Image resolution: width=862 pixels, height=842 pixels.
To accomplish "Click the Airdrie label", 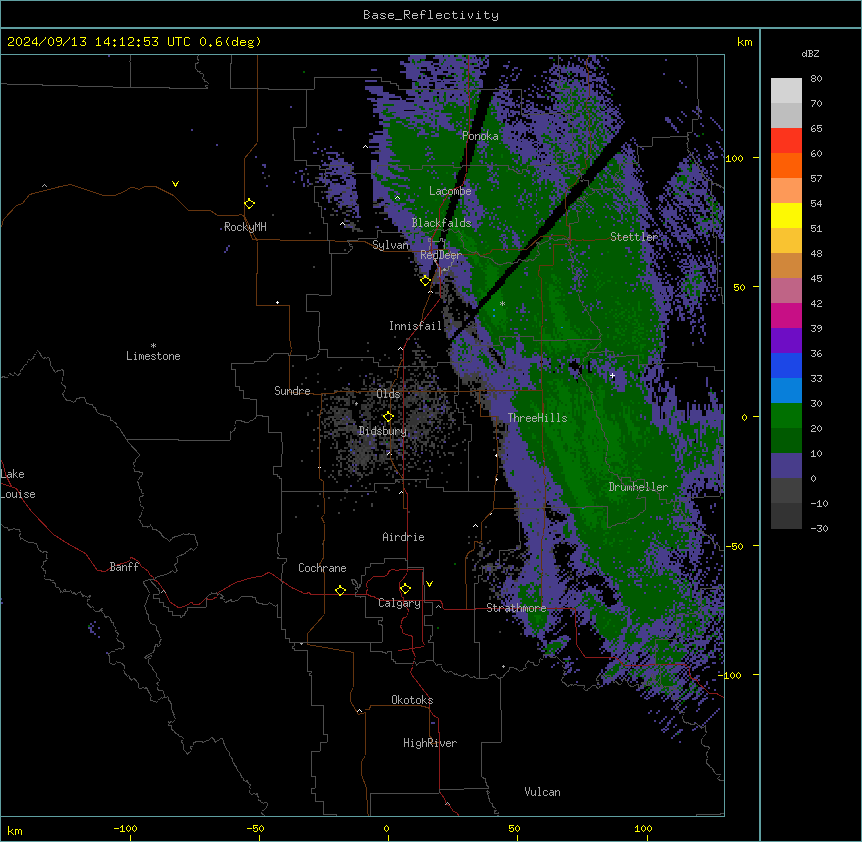I will click(x=404, y=537).
